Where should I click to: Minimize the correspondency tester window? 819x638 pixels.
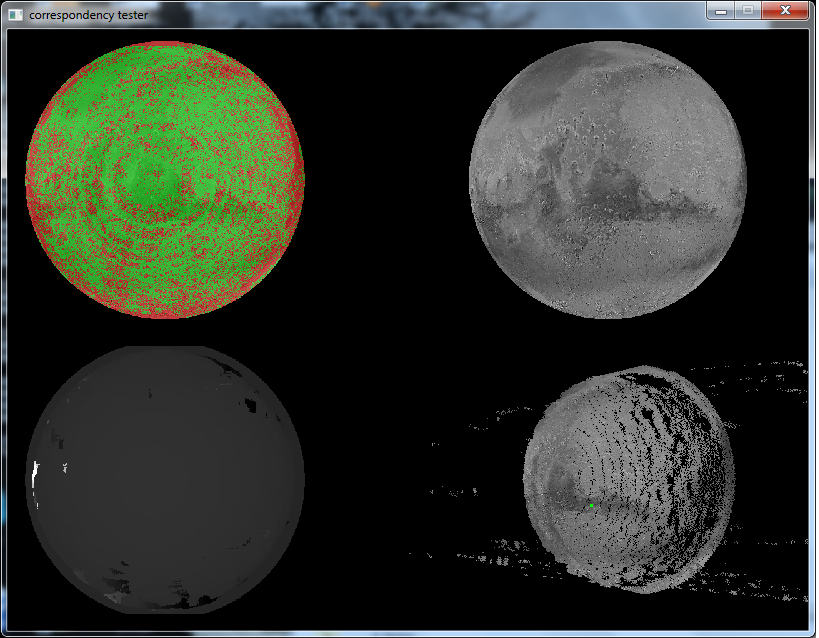click(x=720, y=10)
